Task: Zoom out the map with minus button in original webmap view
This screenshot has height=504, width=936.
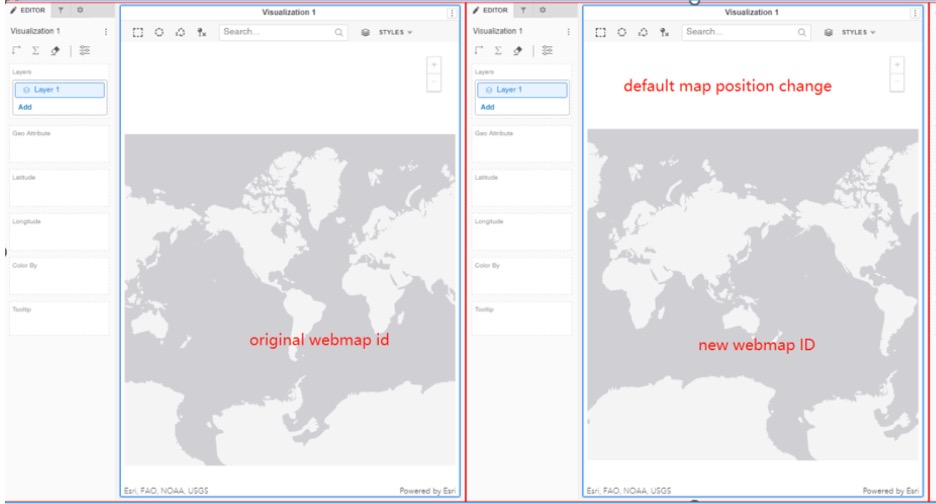Action: (x=433, y=83)
